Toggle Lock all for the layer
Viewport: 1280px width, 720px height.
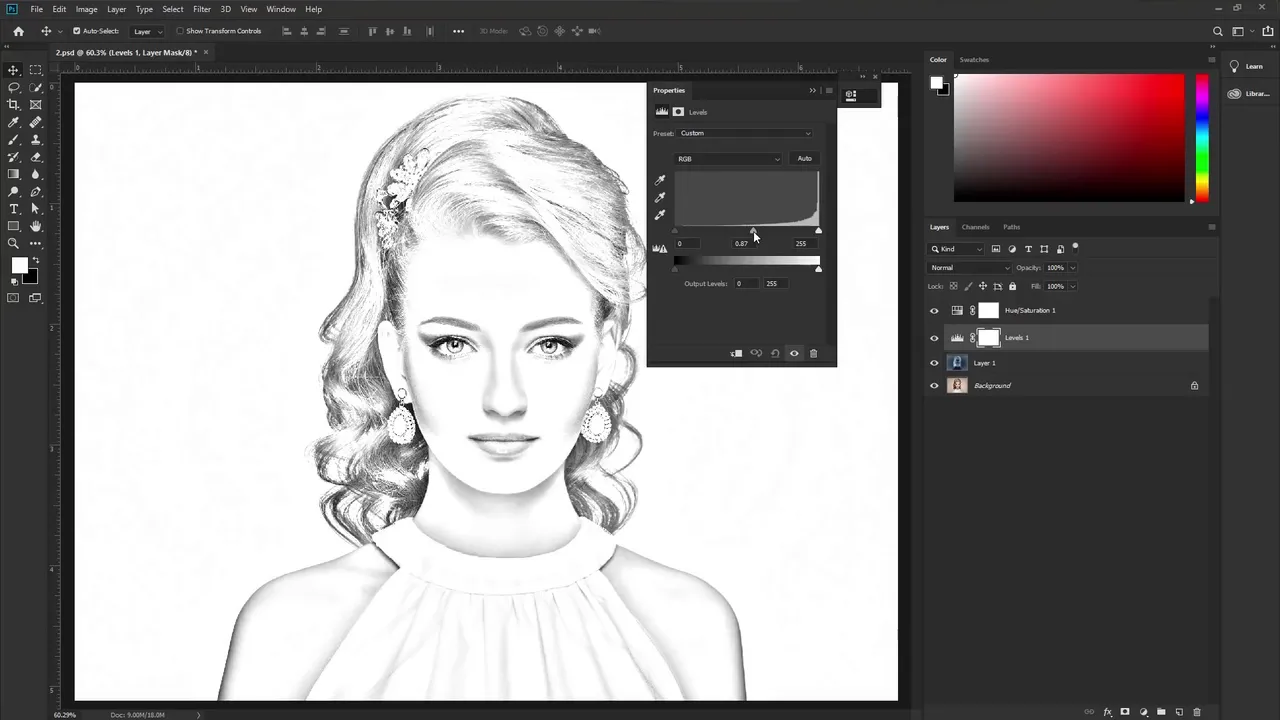1012,286
